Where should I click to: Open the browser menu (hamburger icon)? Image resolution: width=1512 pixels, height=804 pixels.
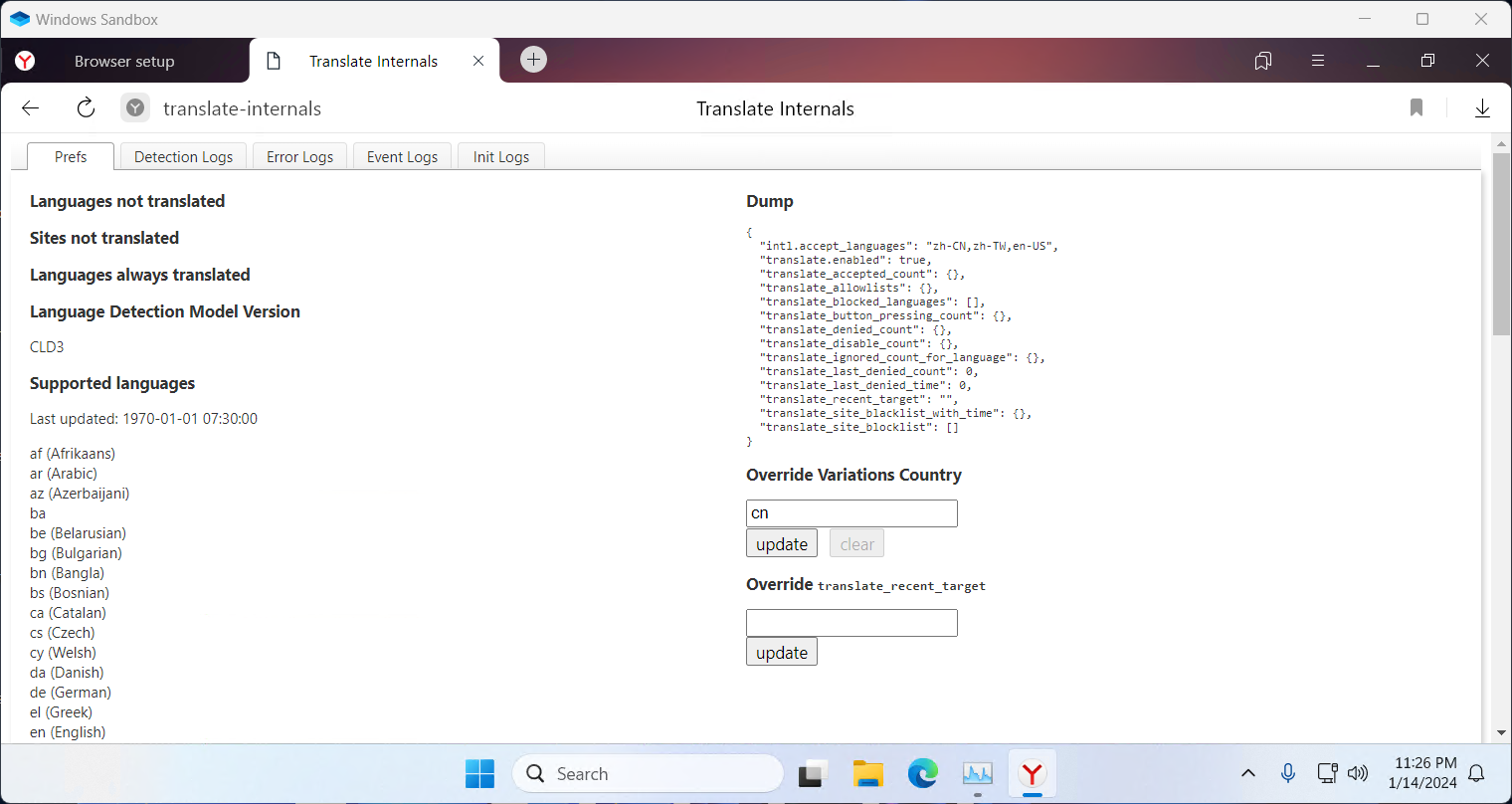pos(1317,60)
